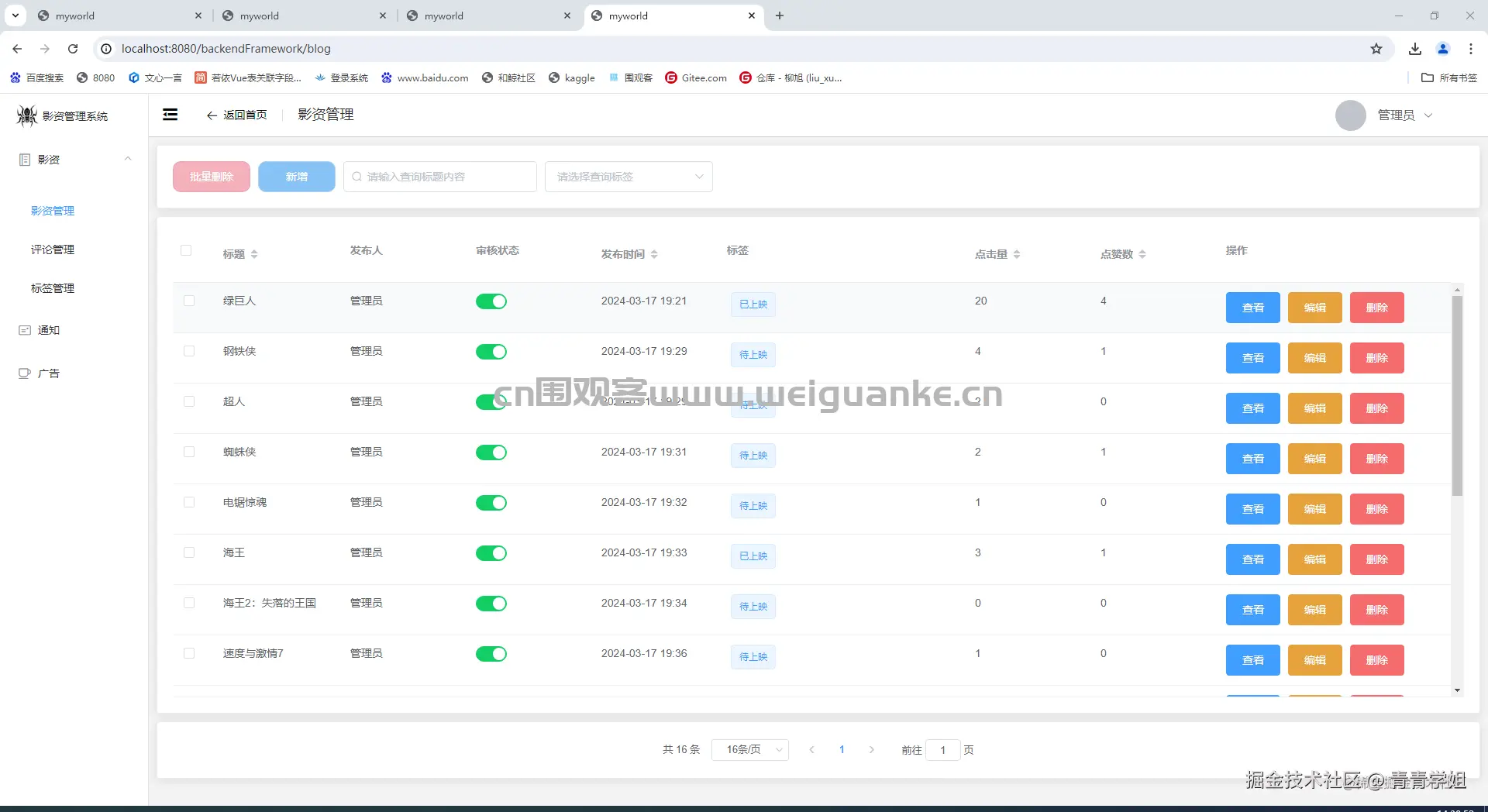Open 评论管理 in the sidebar
1488x812 pixels.
(53, 249)
